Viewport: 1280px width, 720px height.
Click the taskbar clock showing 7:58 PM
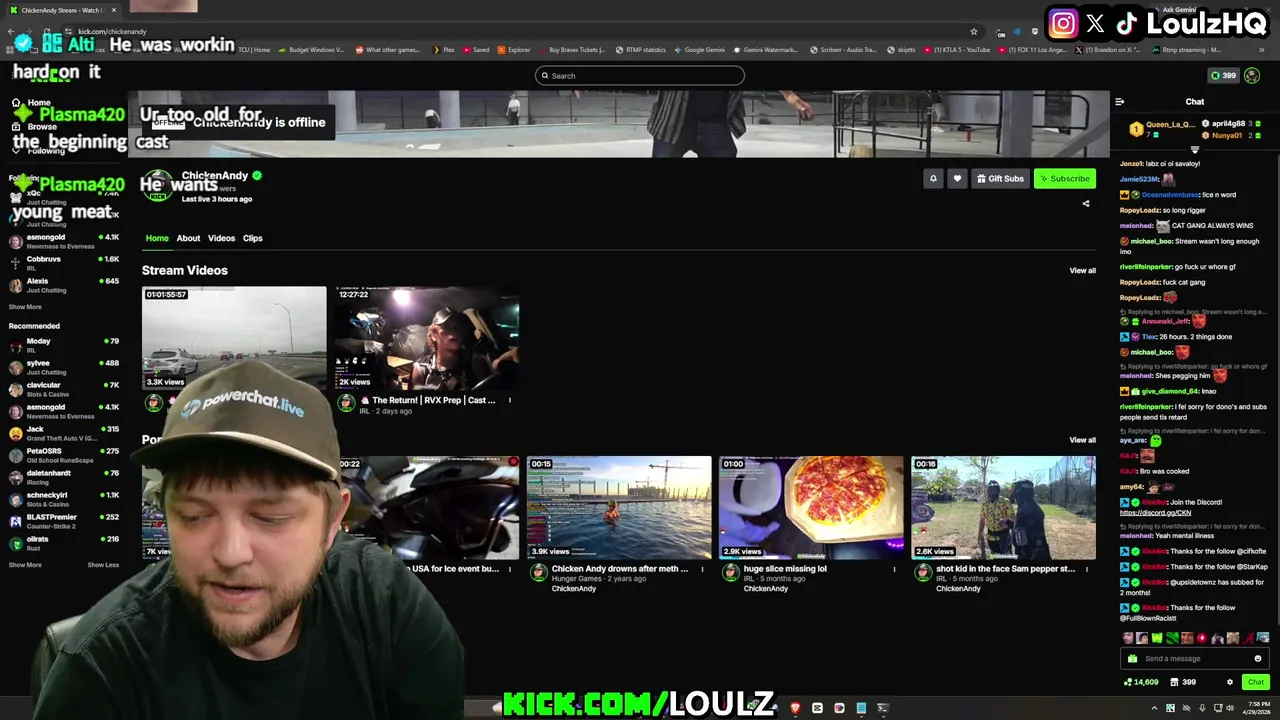pyautogui.click(x=1256, y=708)
